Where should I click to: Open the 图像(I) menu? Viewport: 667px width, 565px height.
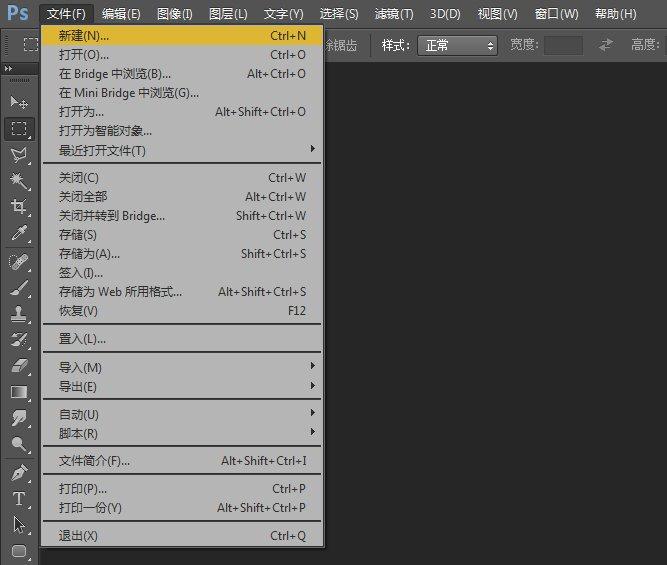tap(175, 14)
